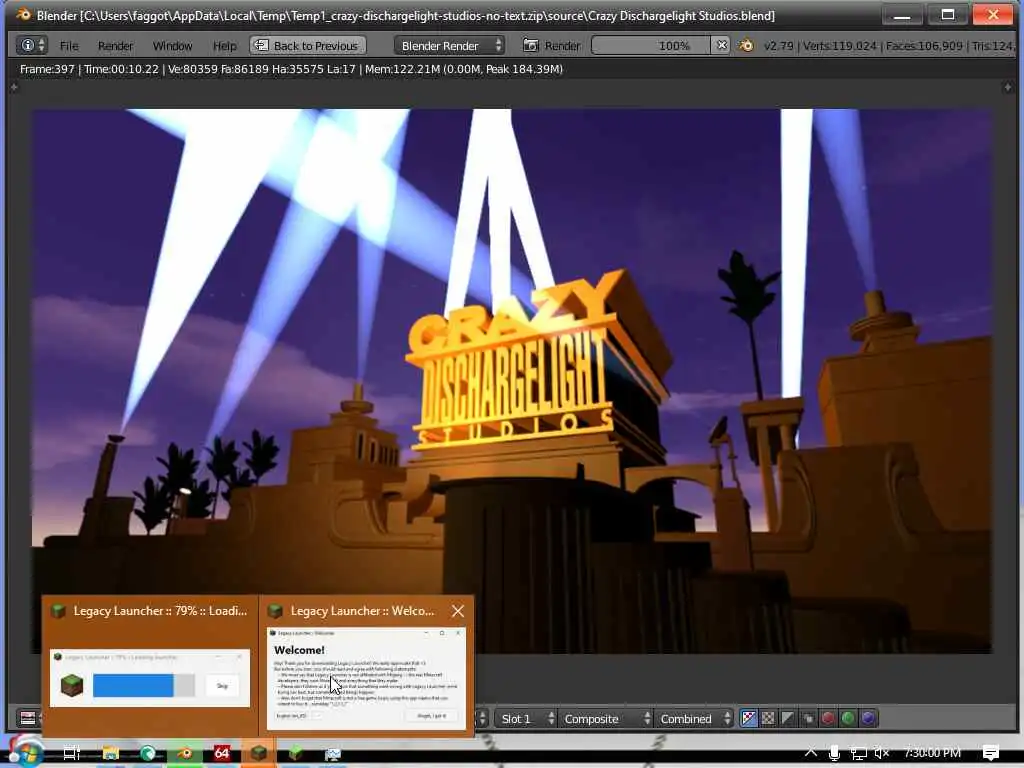Toggle the Blue channel display

coord(868,718)
